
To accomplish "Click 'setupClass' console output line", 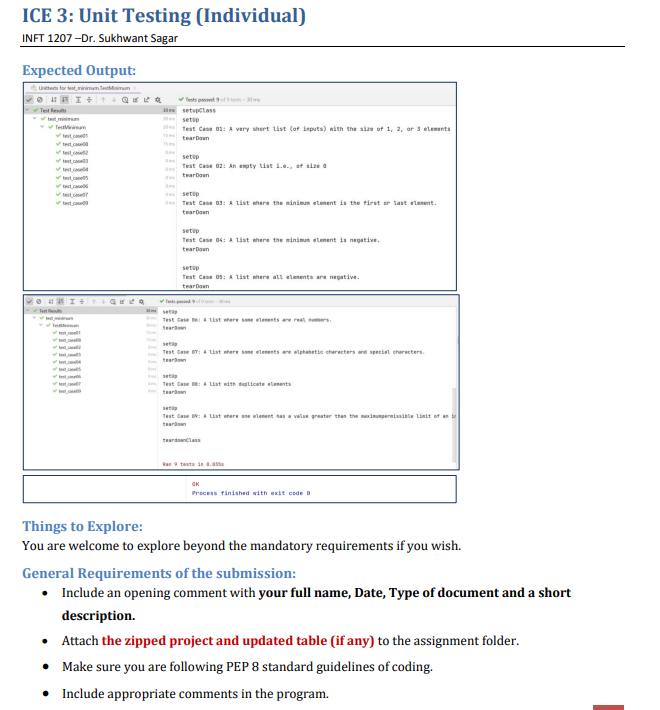I will point(199,110).
